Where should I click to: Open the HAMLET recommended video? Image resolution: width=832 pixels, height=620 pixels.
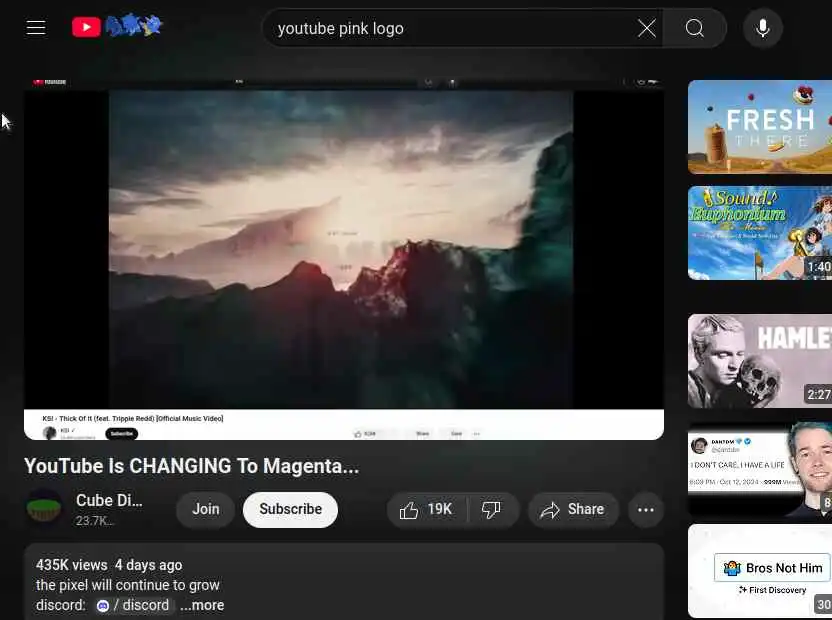pos(760,361)
